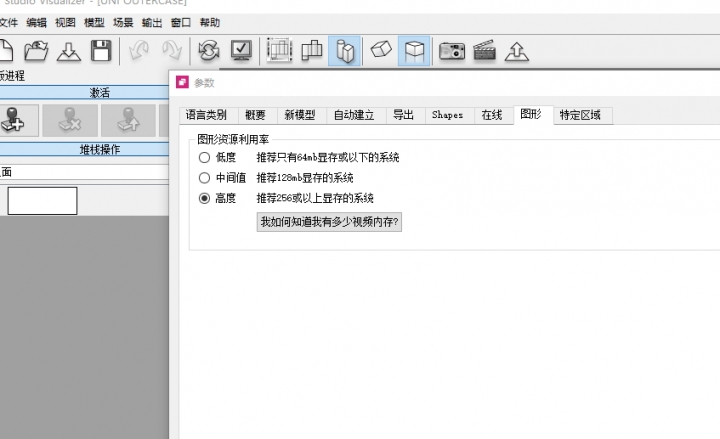This screenshot has width=720, height=439.
Task: Click the refresh arrows toolbar icon
Action: point(209,50)
